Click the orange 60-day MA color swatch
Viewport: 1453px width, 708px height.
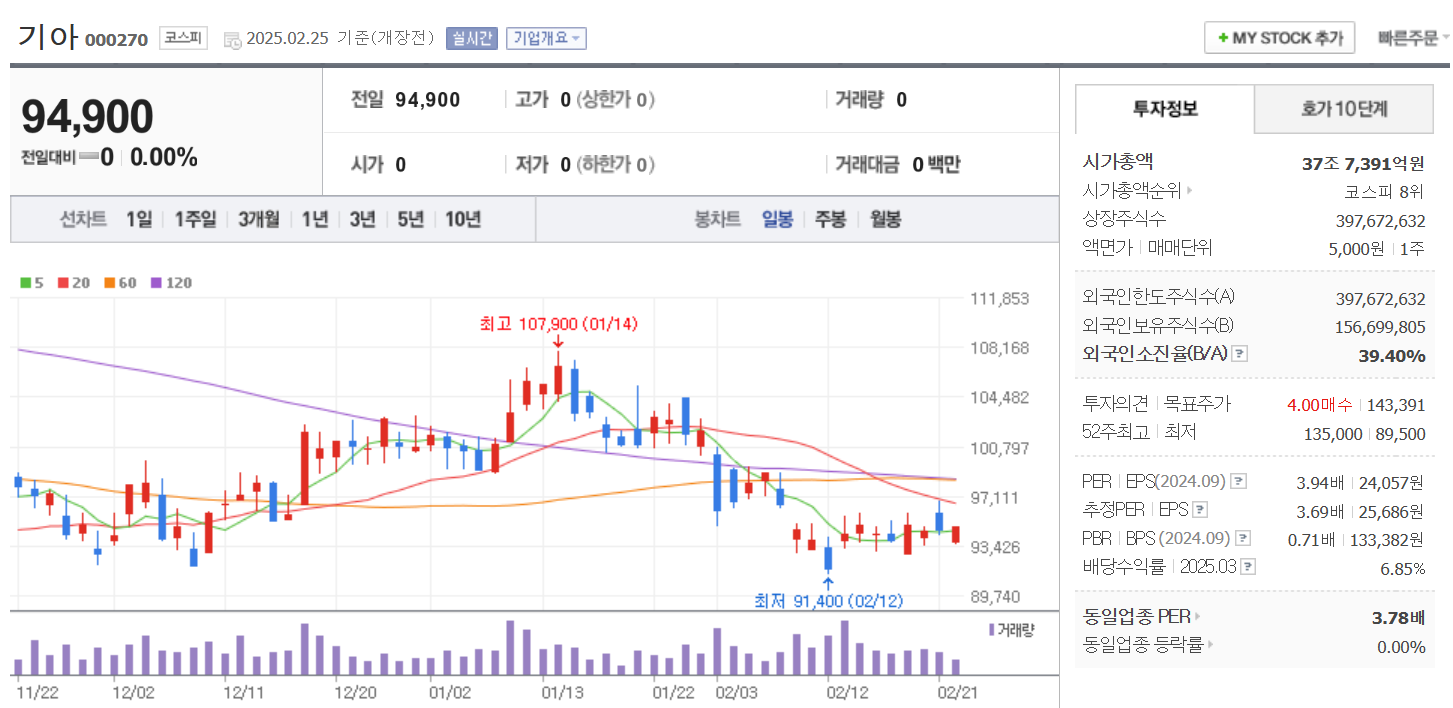tap(110, 283)
